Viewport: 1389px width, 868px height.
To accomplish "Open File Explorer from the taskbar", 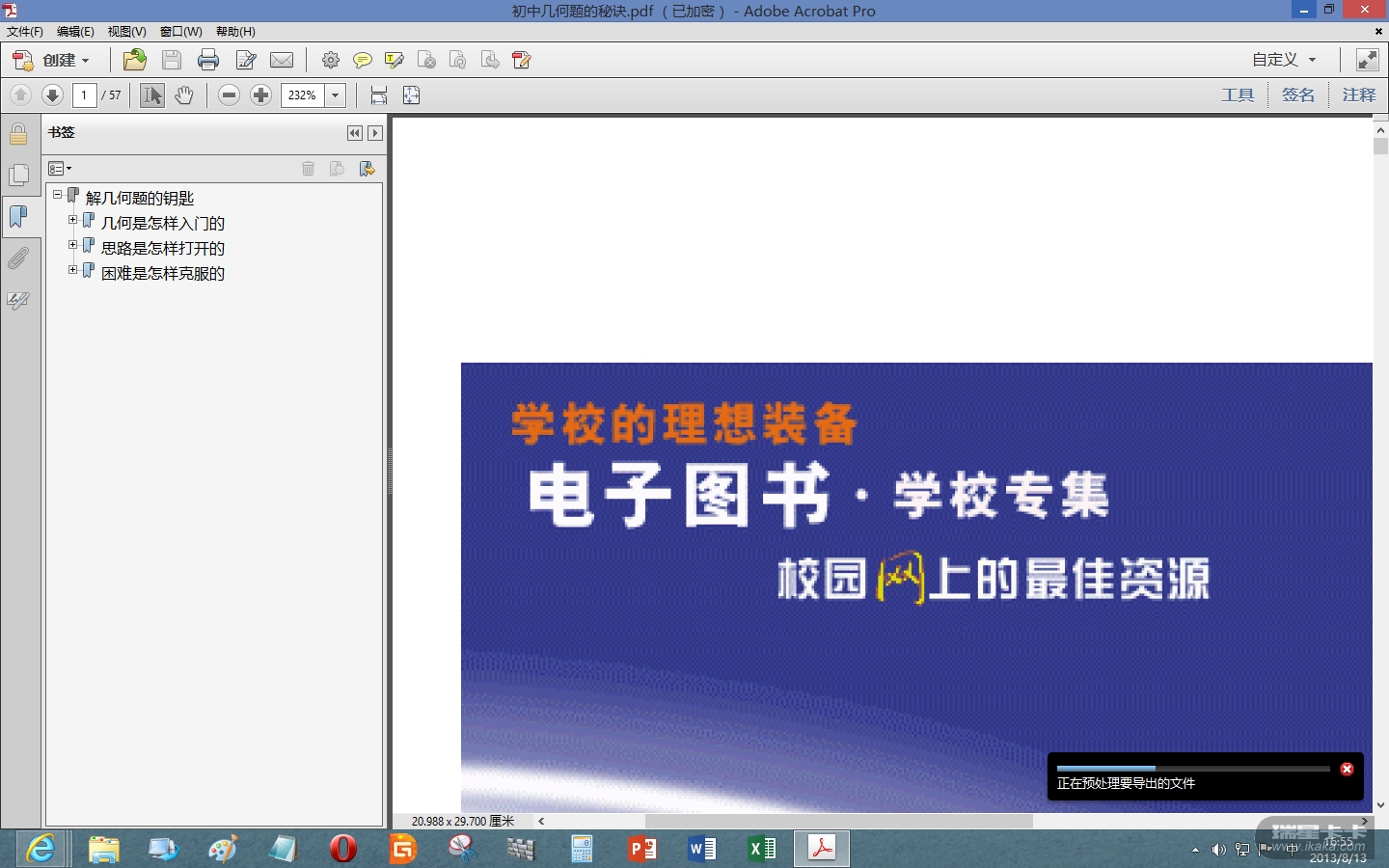I will [x=103, y=849].
